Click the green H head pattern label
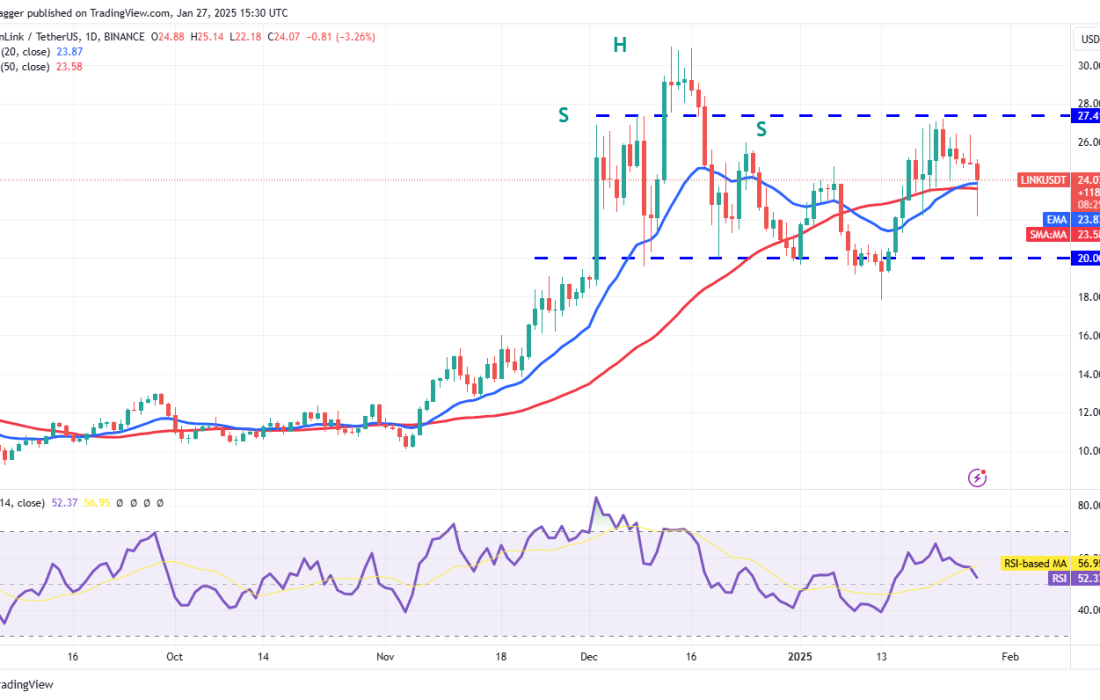 (620, 44)
